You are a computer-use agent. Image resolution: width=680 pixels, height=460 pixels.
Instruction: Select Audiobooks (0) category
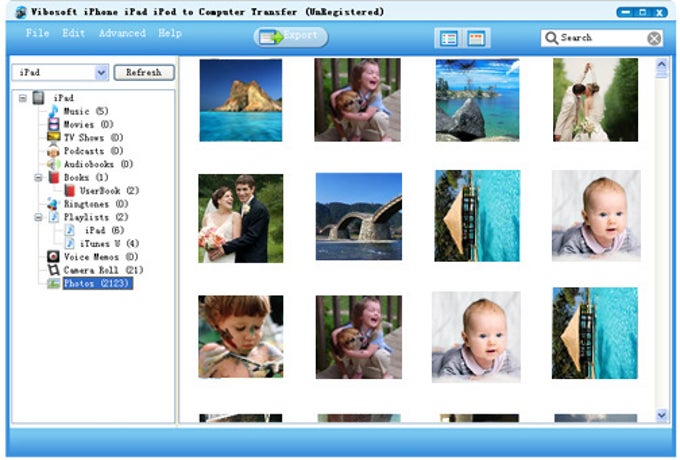coord(98,164)
